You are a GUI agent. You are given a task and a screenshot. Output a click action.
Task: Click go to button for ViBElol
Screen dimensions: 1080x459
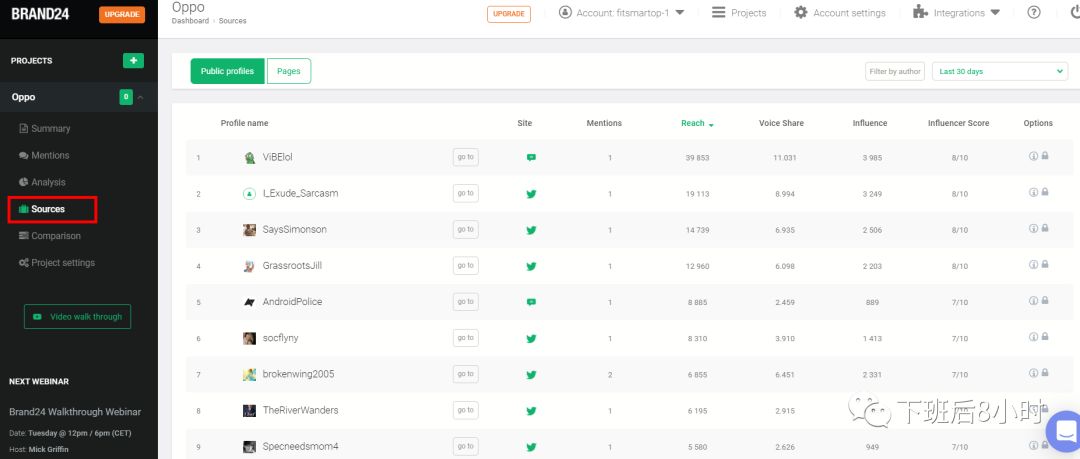[466, 157]
